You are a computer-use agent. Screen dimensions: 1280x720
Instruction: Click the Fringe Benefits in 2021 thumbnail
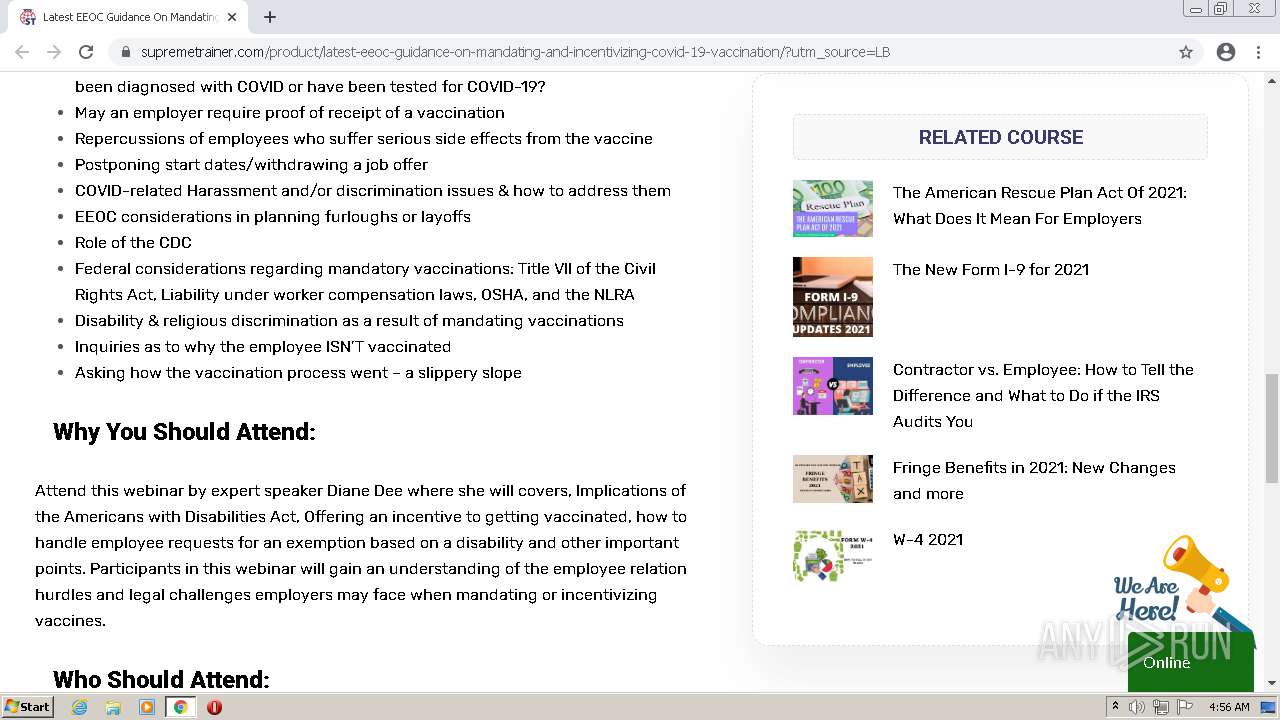pos(833,478)
